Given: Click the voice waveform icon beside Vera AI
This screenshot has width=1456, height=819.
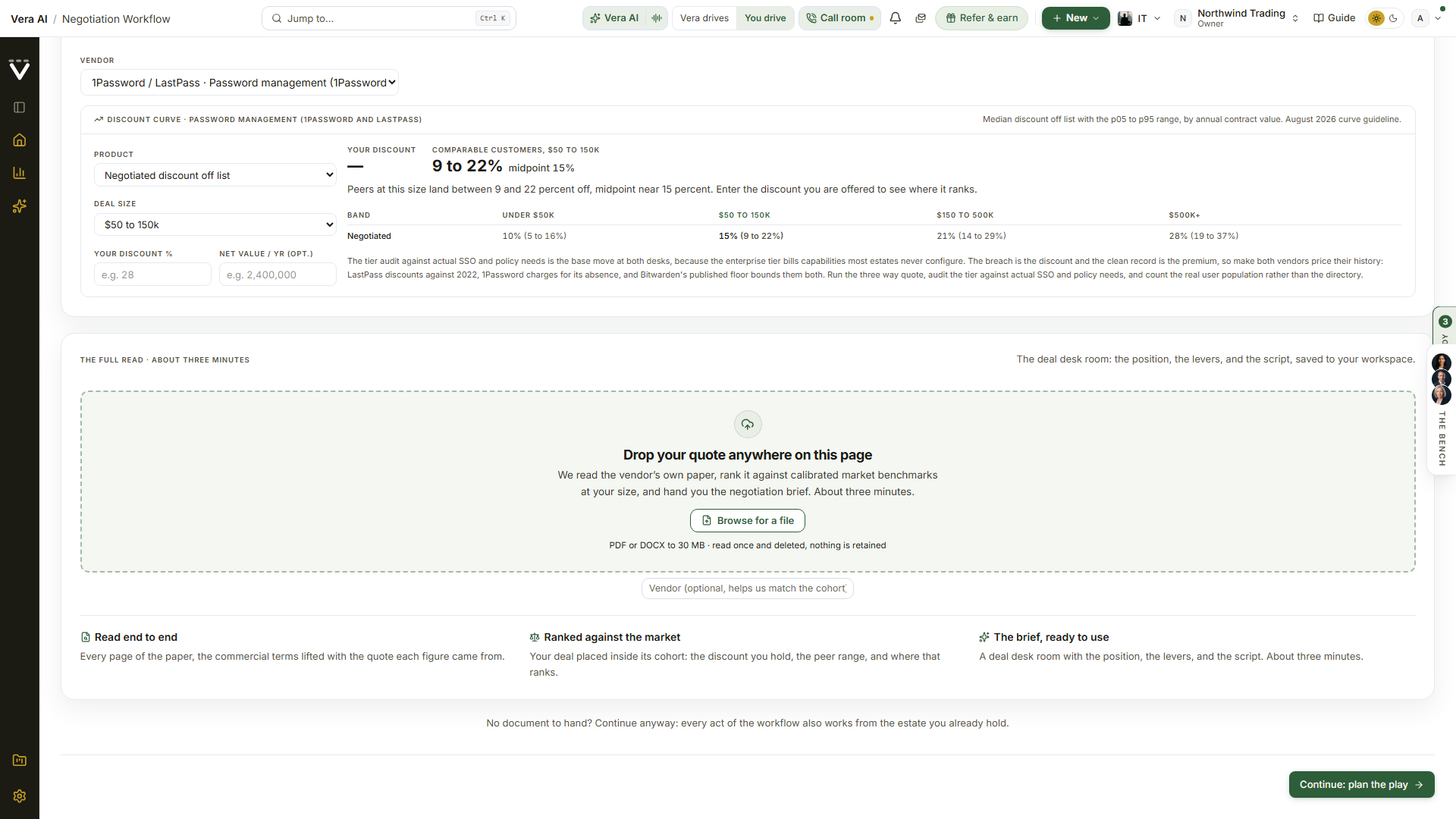Looking at the screenshot, I should coord(657,18).
